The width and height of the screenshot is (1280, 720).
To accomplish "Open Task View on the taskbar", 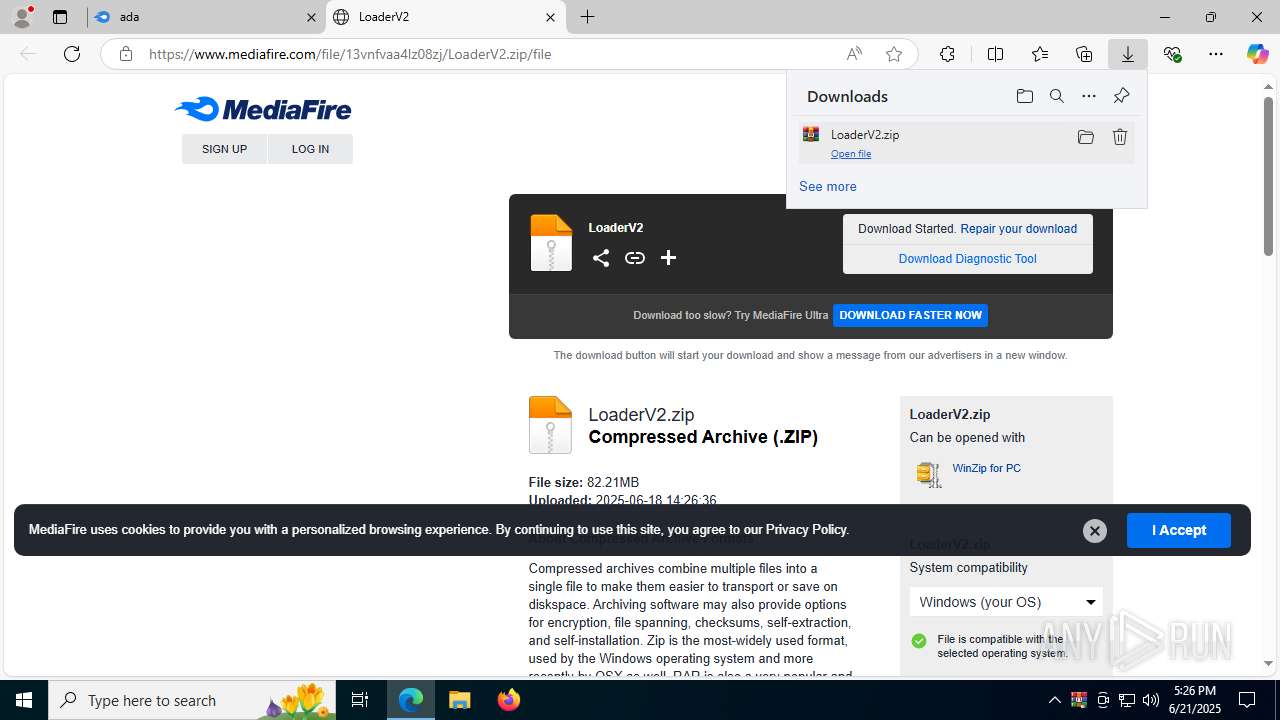I will pyautogui.click(x=360, y=700).
